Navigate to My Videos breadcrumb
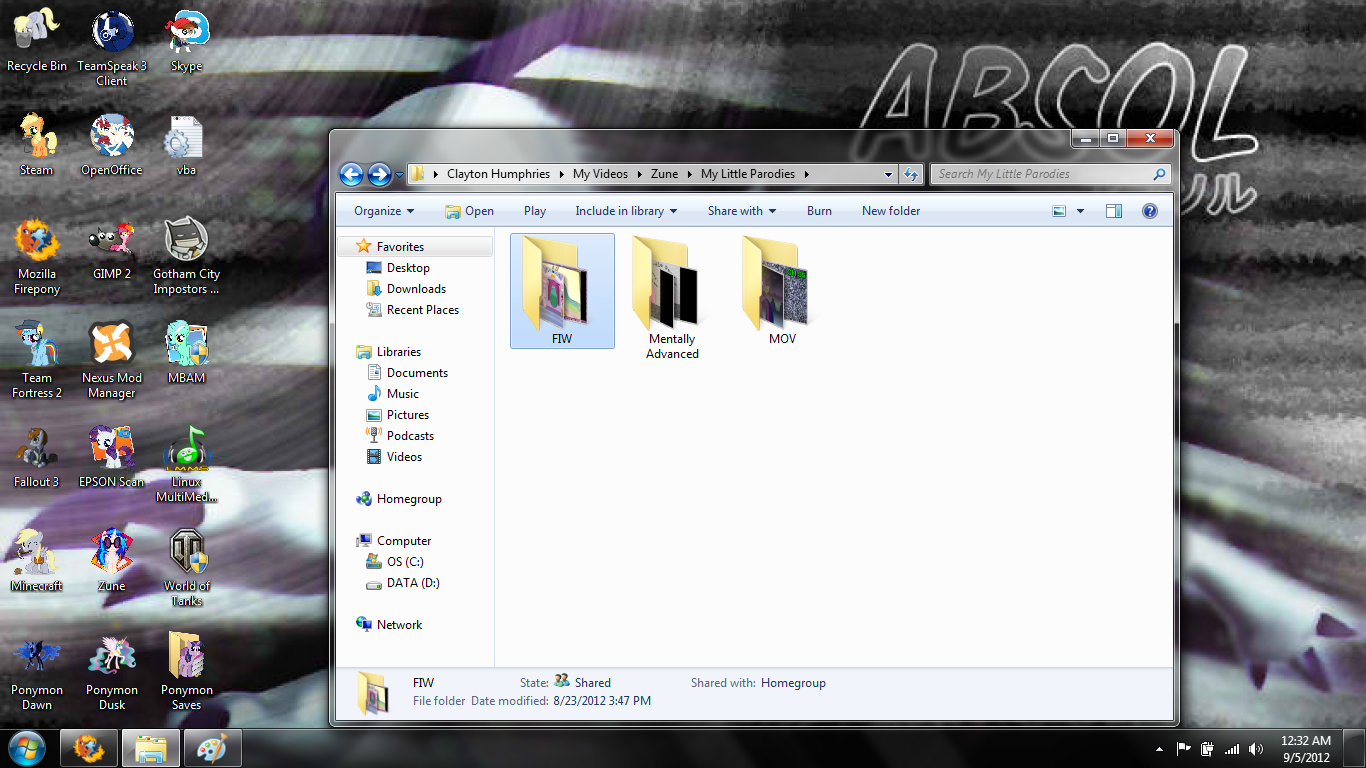Image resolution: width=1366 pixels, height=768 pixels. pos(600,174)
